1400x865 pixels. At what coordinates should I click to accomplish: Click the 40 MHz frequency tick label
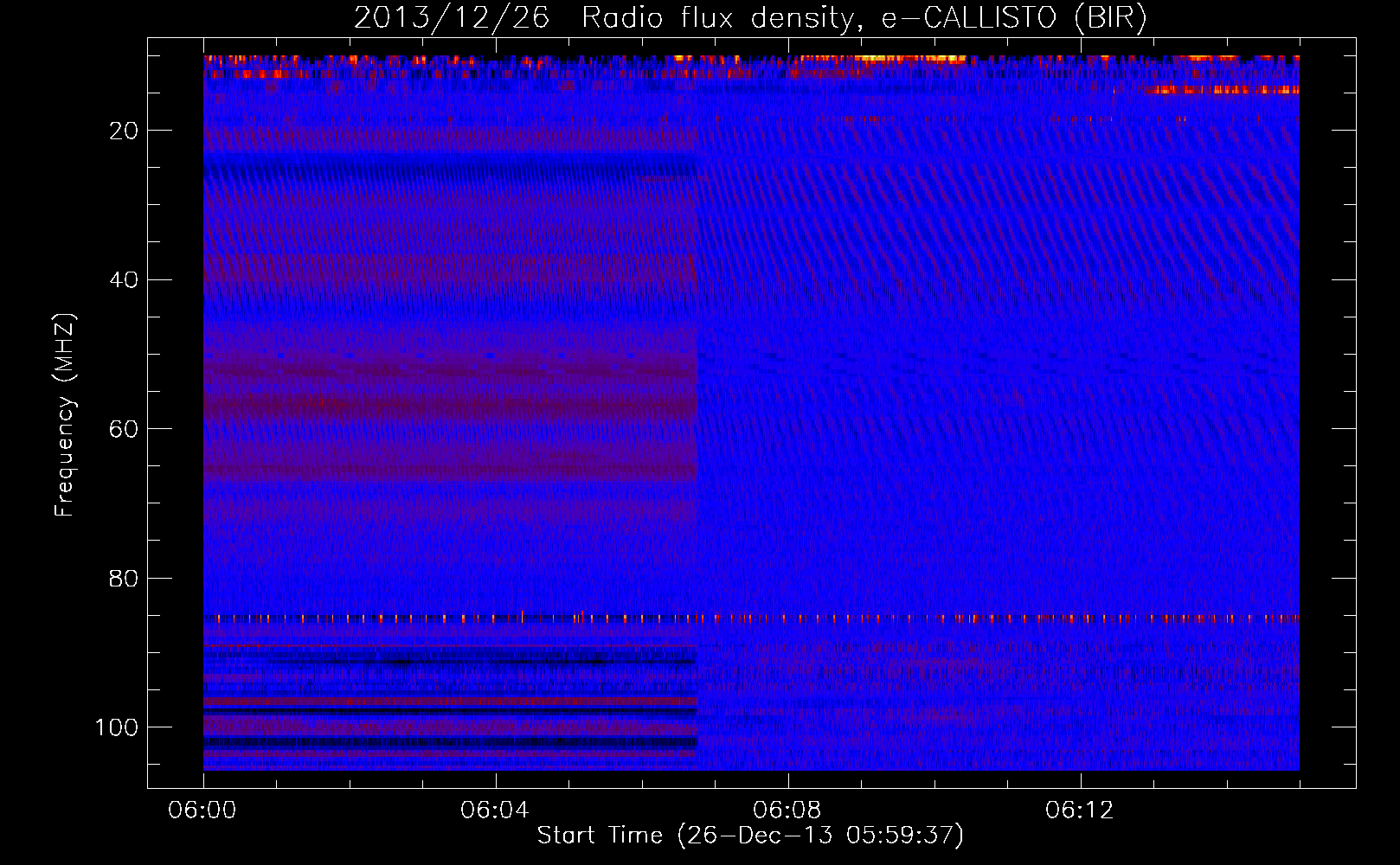125,280
